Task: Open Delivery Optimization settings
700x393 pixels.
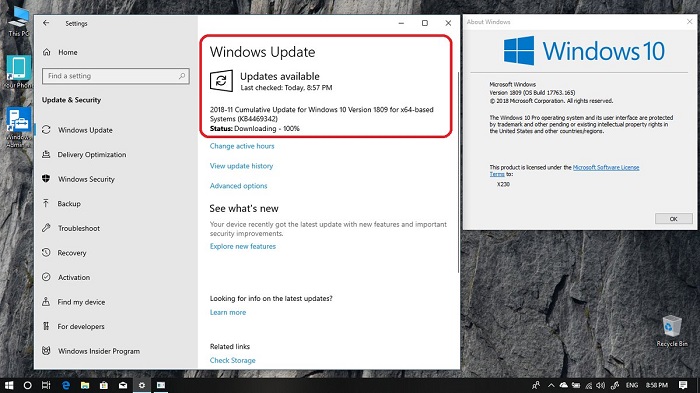Action: tap(92, 155)
